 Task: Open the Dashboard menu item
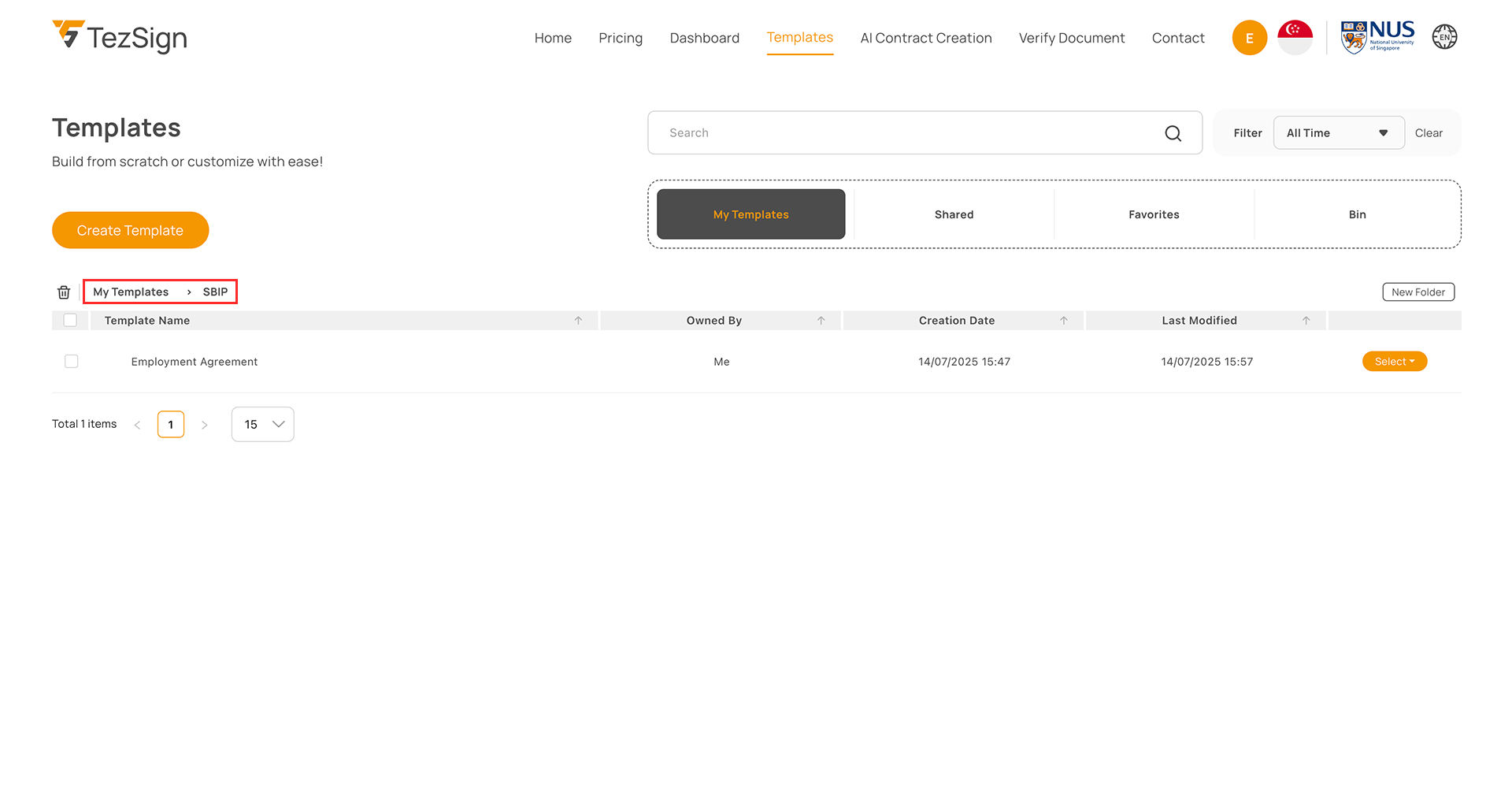click(x=704, y=38)
